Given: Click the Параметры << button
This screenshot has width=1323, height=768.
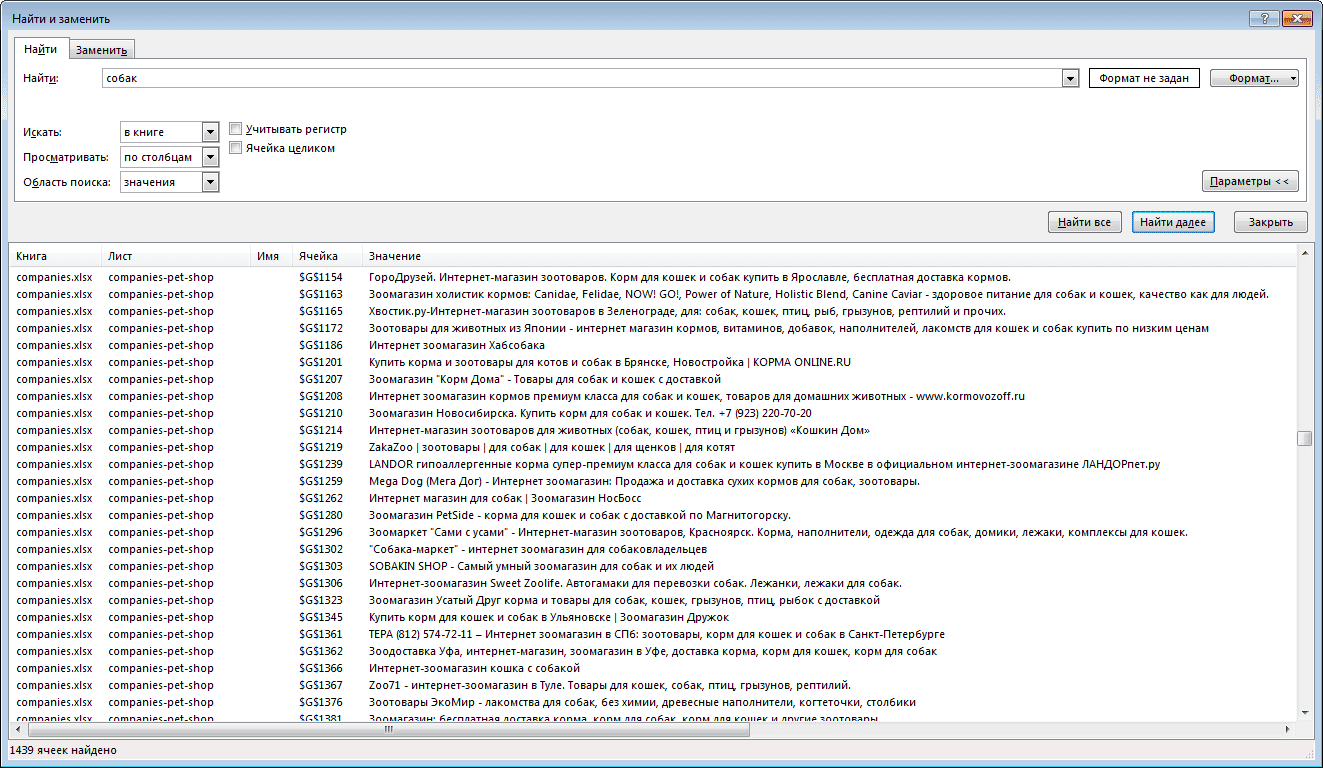Looking at the screenshot, I should (1250, 181).
